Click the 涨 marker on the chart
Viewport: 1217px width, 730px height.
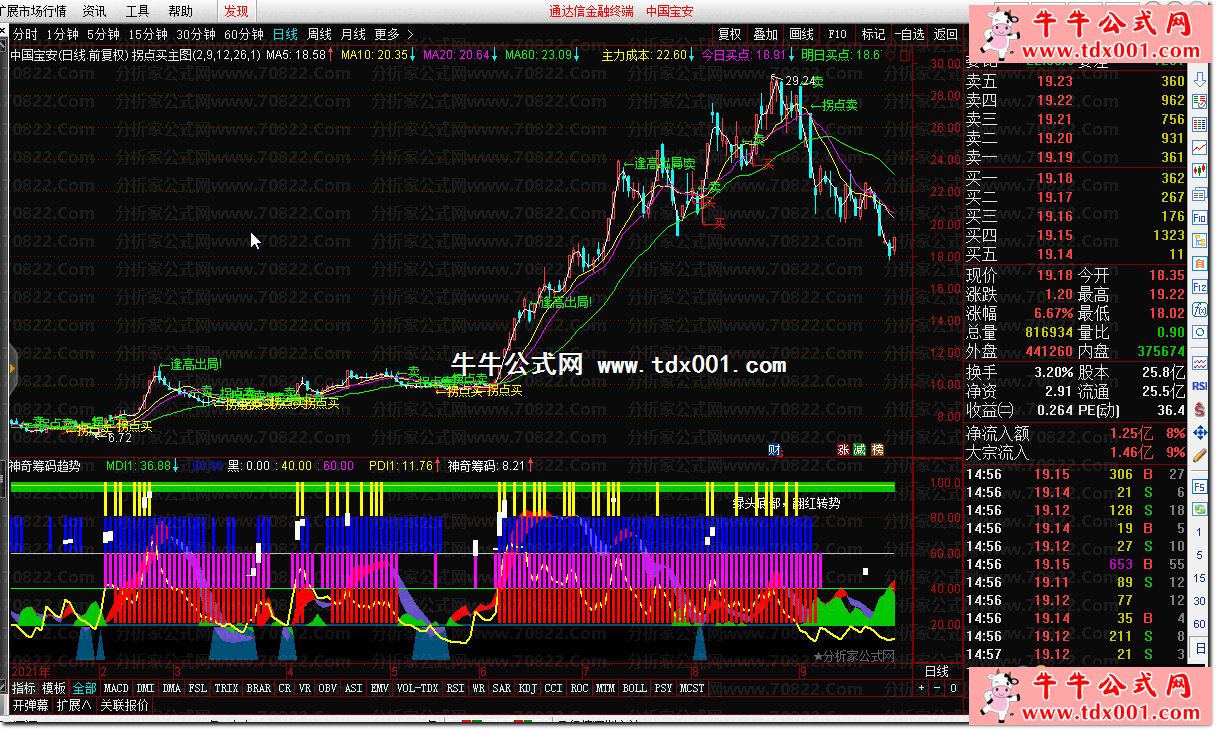(845, 450)
